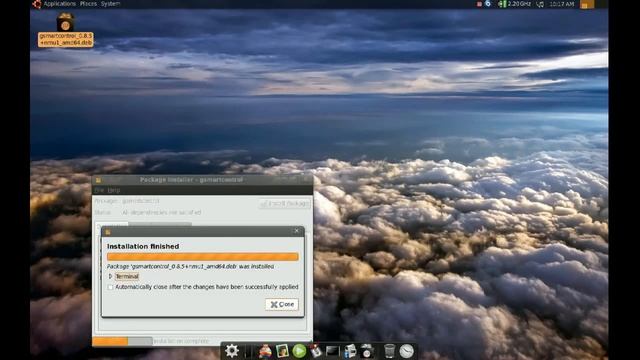Open the camera-shaped app icon in dock

point(367,351)
